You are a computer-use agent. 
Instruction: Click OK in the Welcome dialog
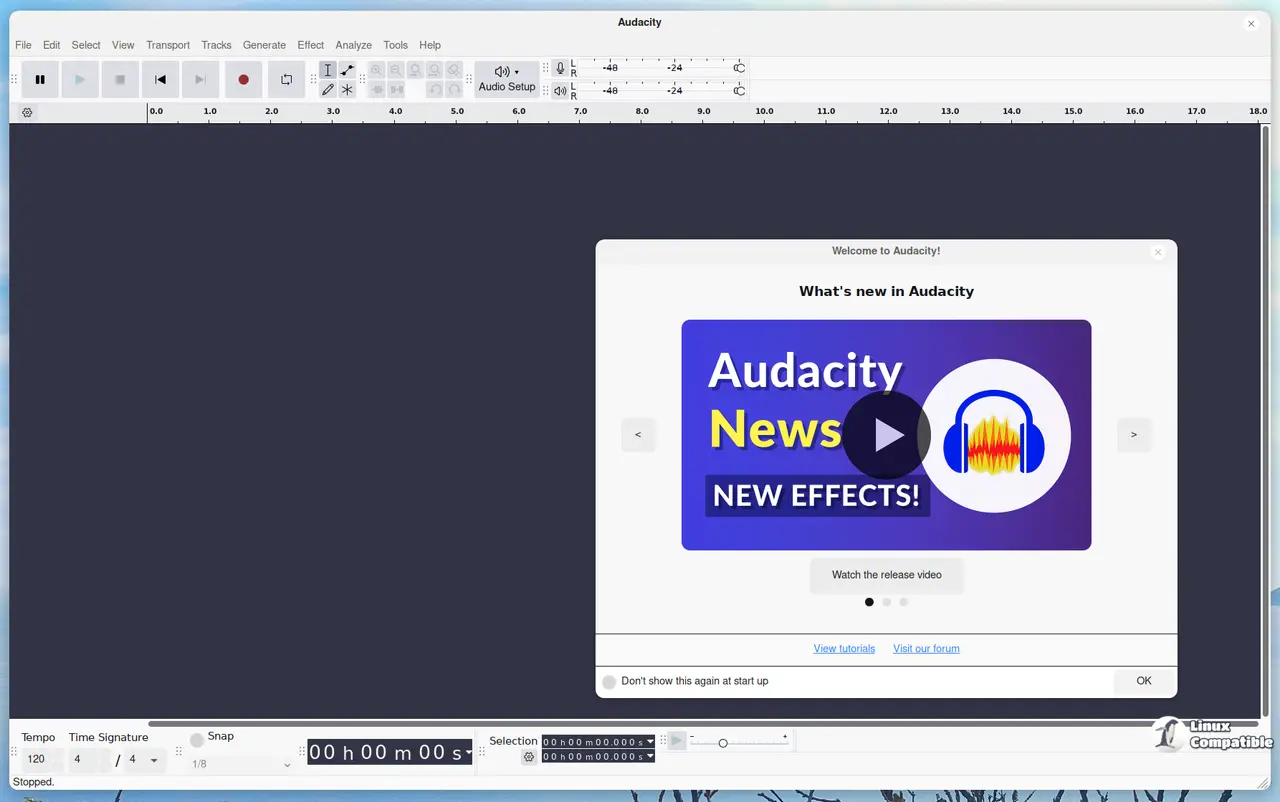(1144, 681)
